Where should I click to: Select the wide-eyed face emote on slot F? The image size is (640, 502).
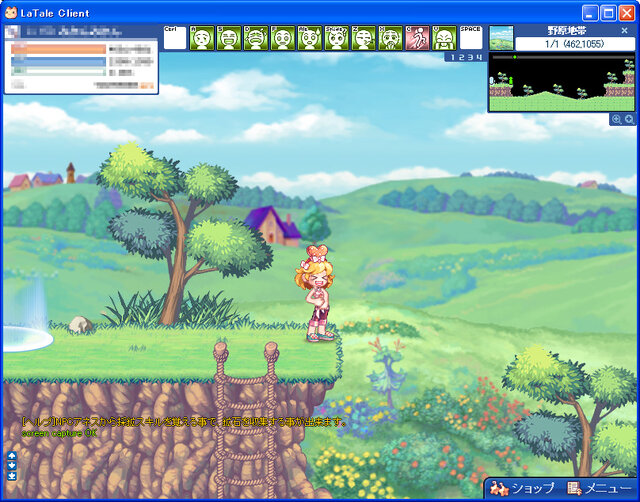tap(283, 38)
